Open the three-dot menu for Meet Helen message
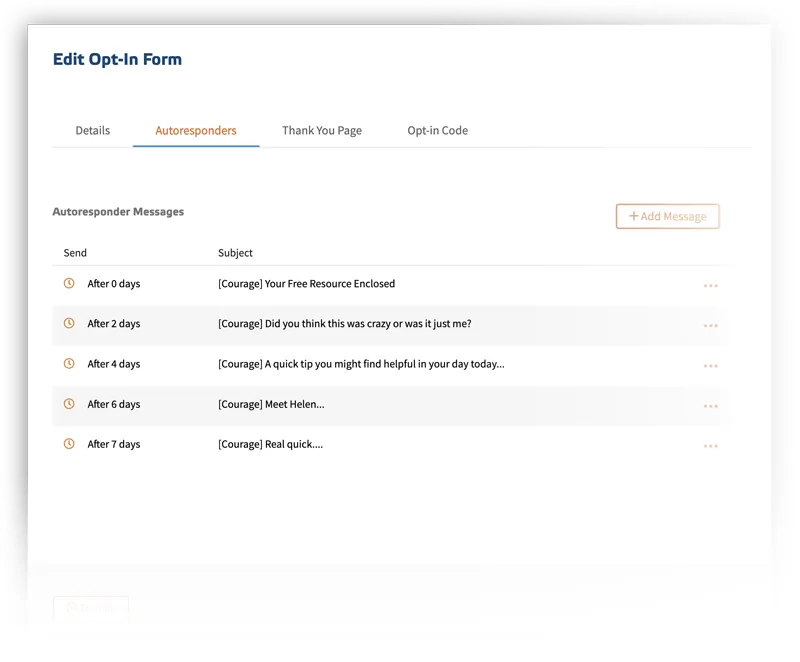Image resolution: width=800 pixels, height=662 pixels. [710, 406]
